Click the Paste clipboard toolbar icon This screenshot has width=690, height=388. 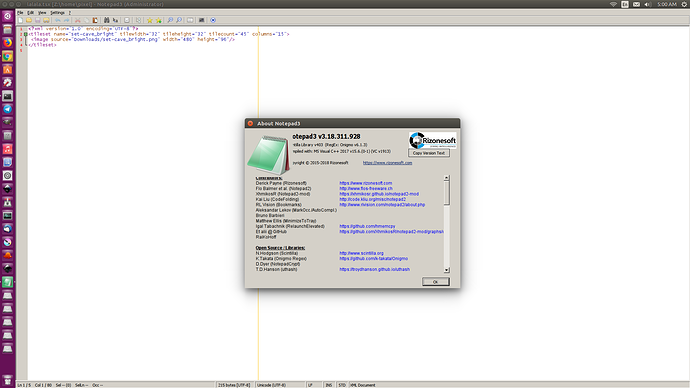95,20
